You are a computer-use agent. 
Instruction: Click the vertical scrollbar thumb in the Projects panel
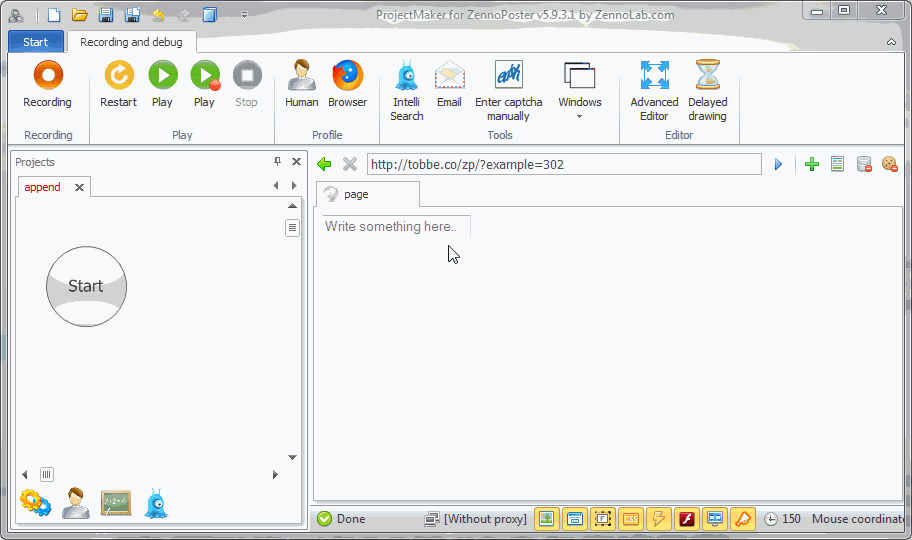click(293, 228)
